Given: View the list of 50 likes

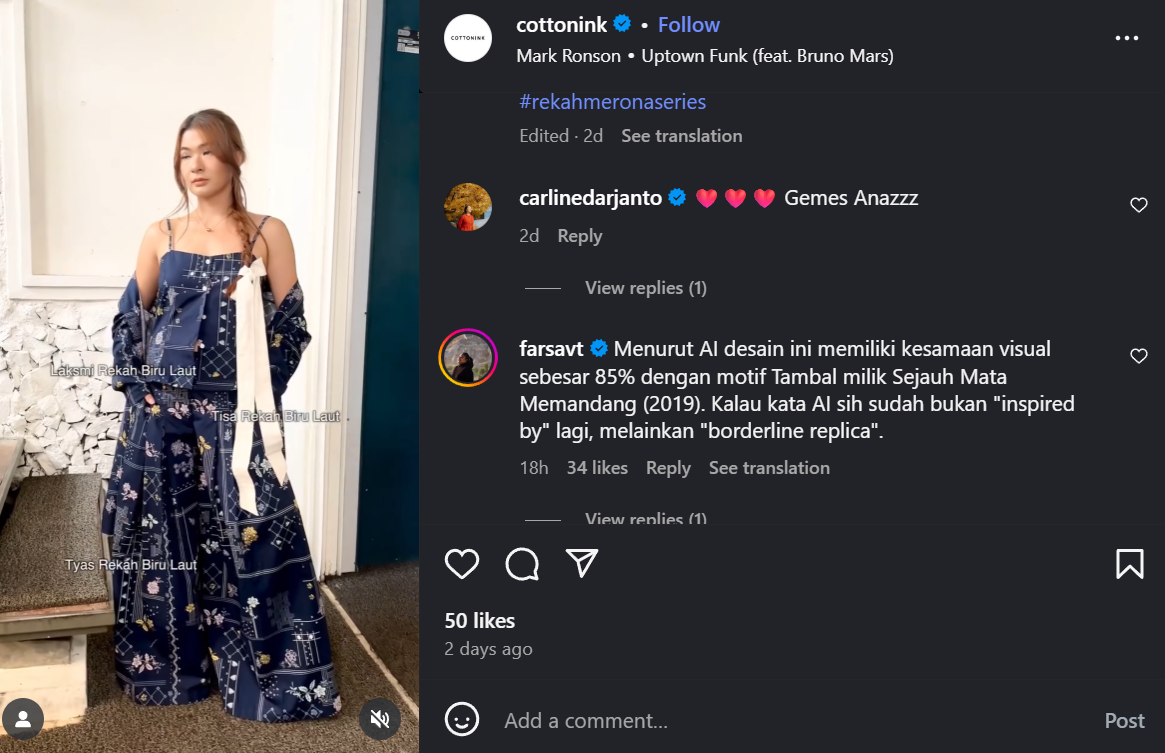Looking at the screenshot, I should (479, 620).
